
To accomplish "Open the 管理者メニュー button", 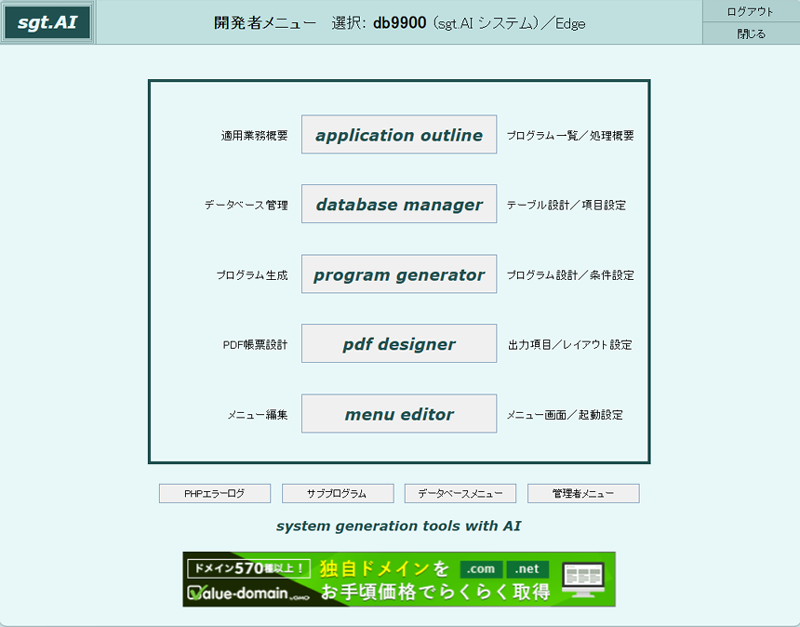I will pyautogui.click(x=583, y=494).
